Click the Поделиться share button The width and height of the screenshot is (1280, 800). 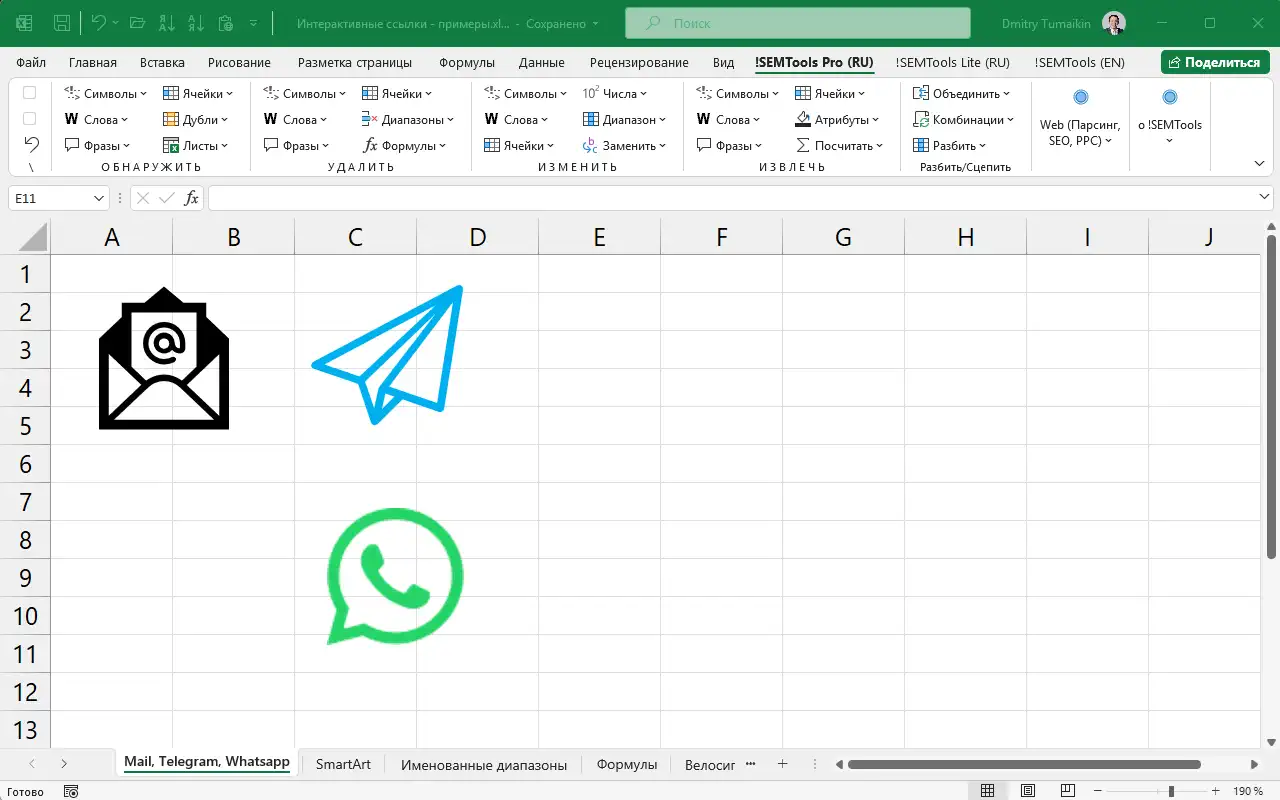(1215, 62)
